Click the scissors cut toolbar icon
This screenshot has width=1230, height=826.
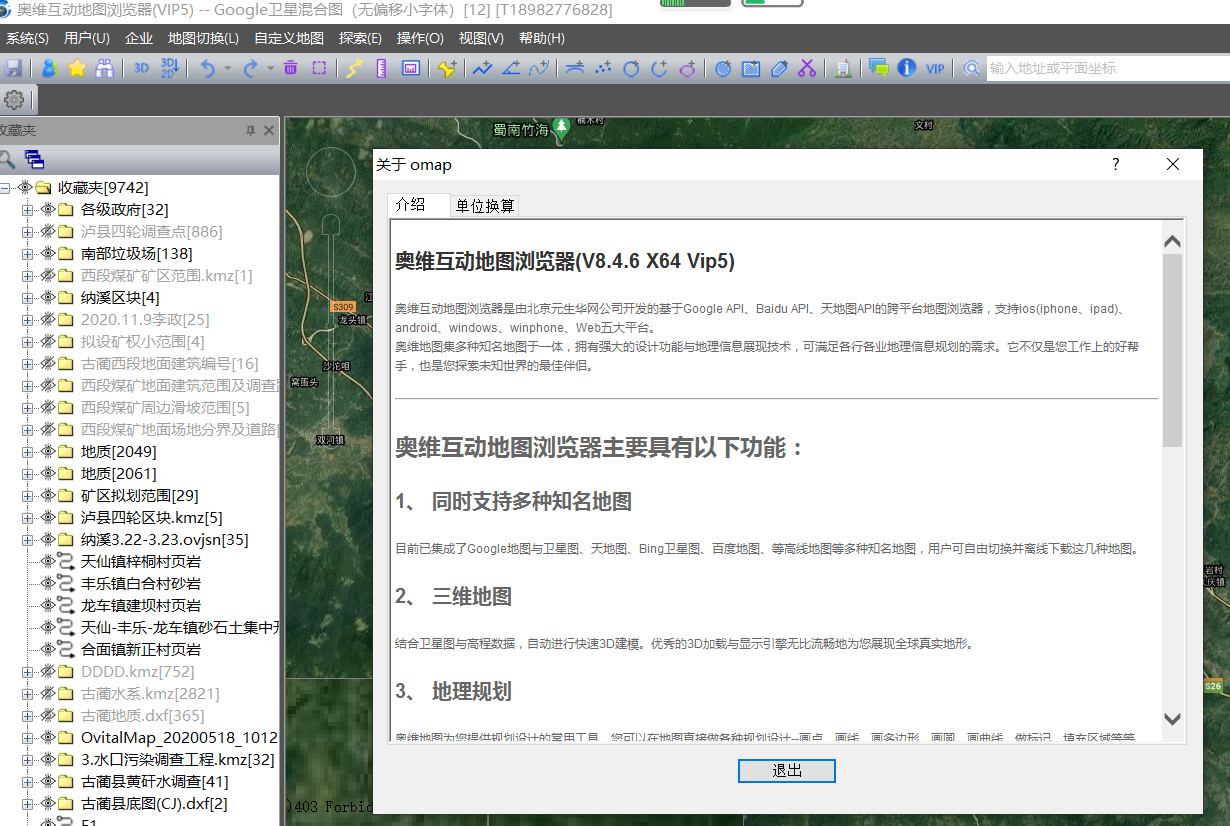807,68
